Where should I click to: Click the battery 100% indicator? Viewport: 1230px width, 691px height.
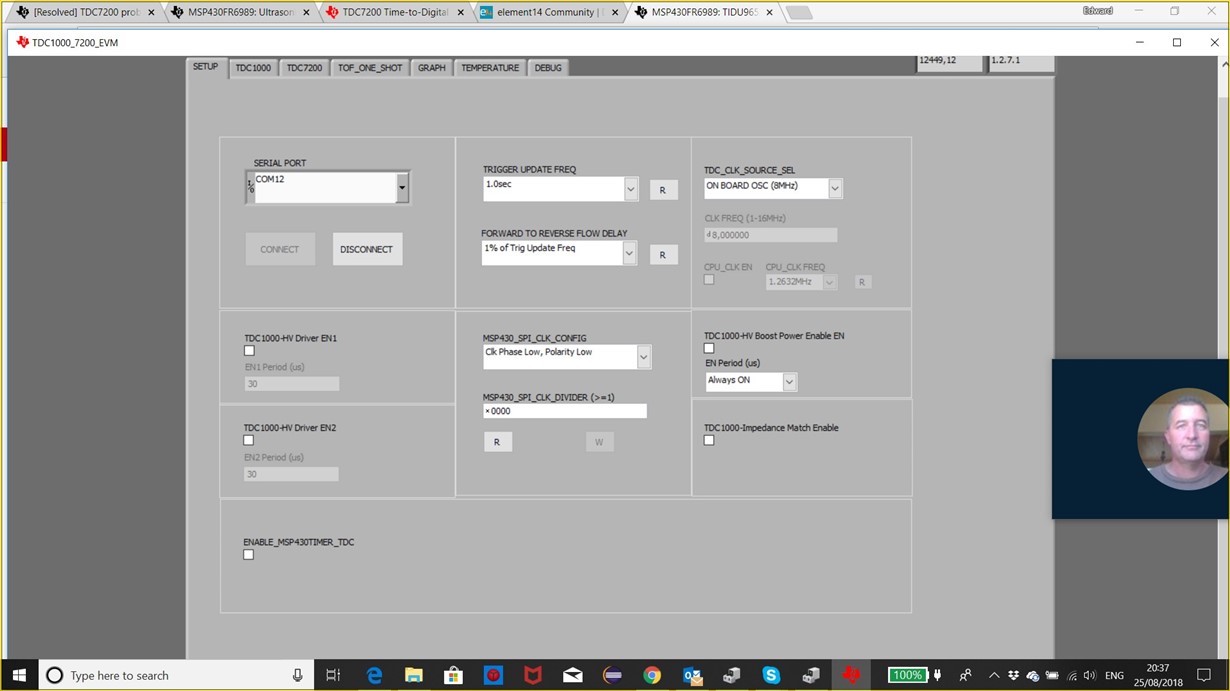coord(907,675)
